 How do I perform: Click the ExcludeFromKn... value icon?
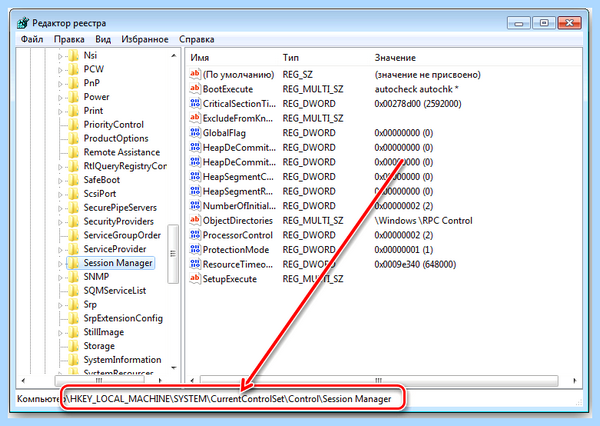coord(195,118)
